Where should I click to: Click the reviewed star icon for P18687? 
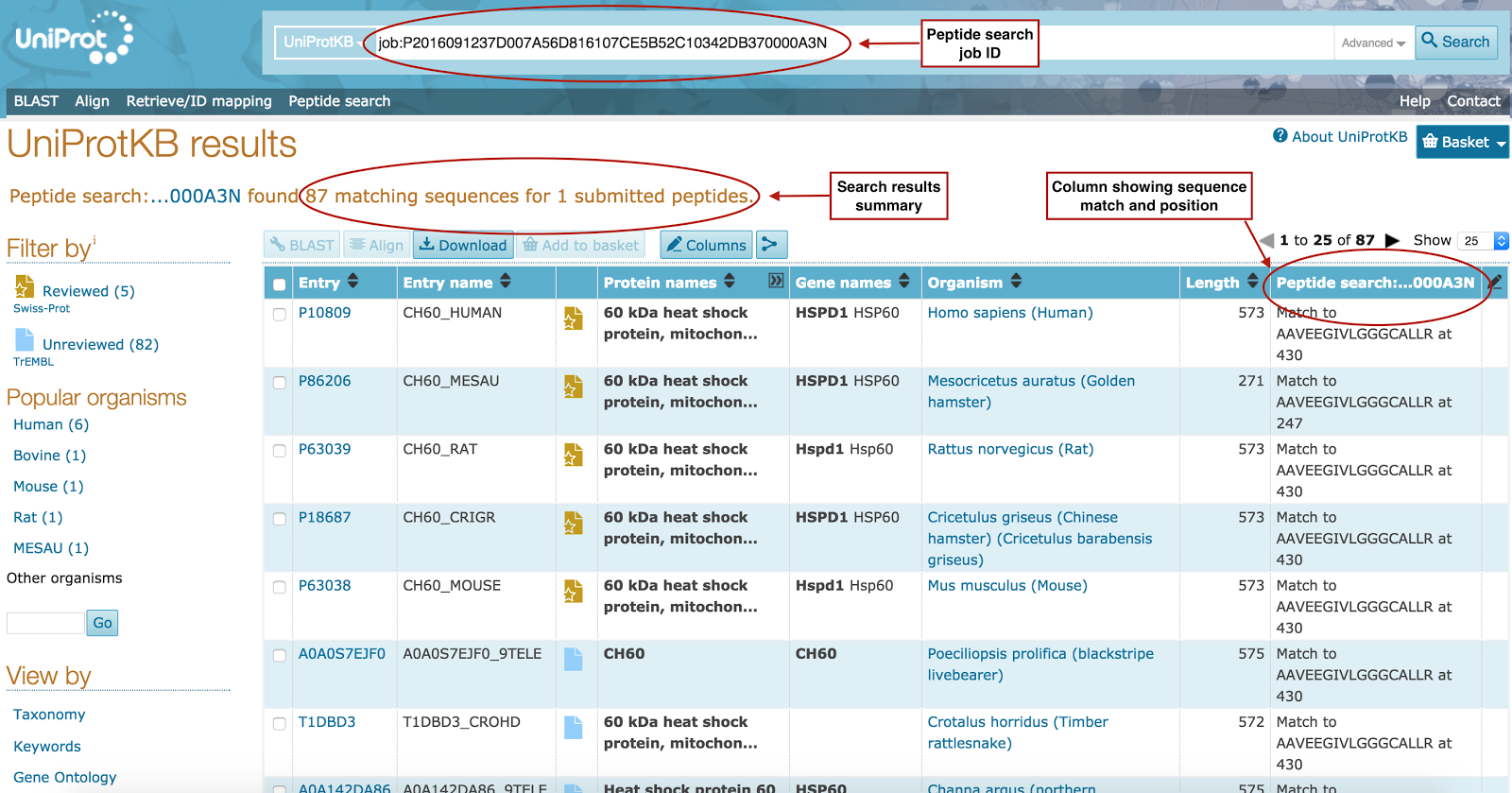[573, 523]
